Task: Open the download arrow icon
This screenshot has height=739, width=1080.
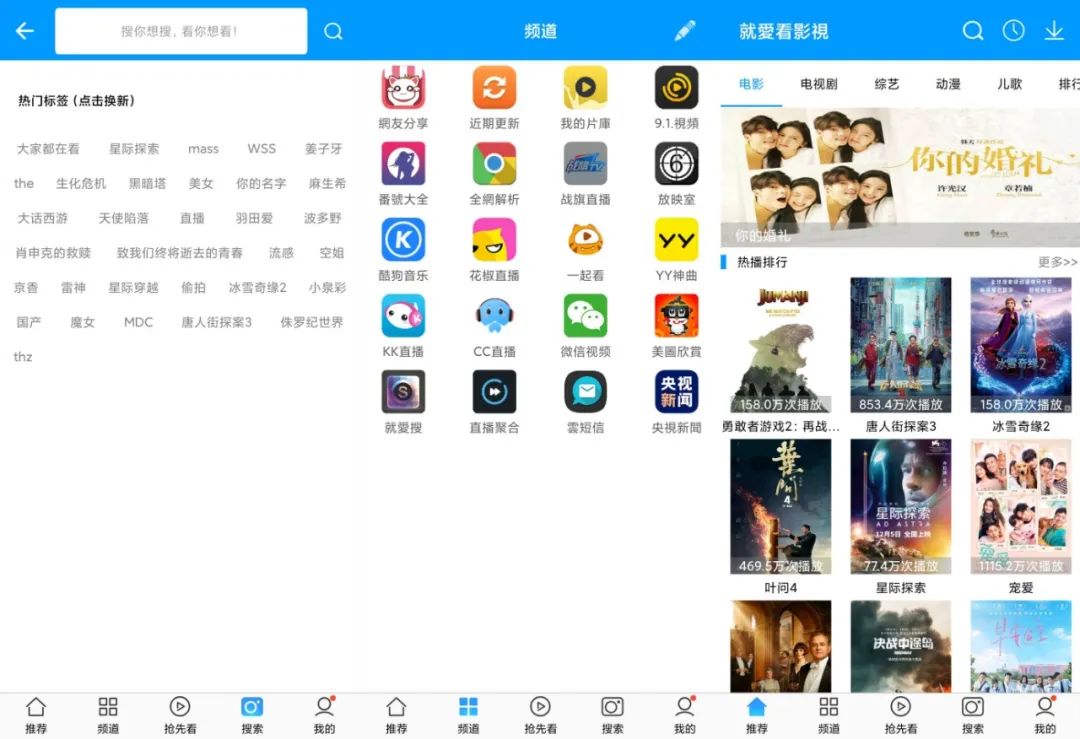Action: [x=1055, y=31]
